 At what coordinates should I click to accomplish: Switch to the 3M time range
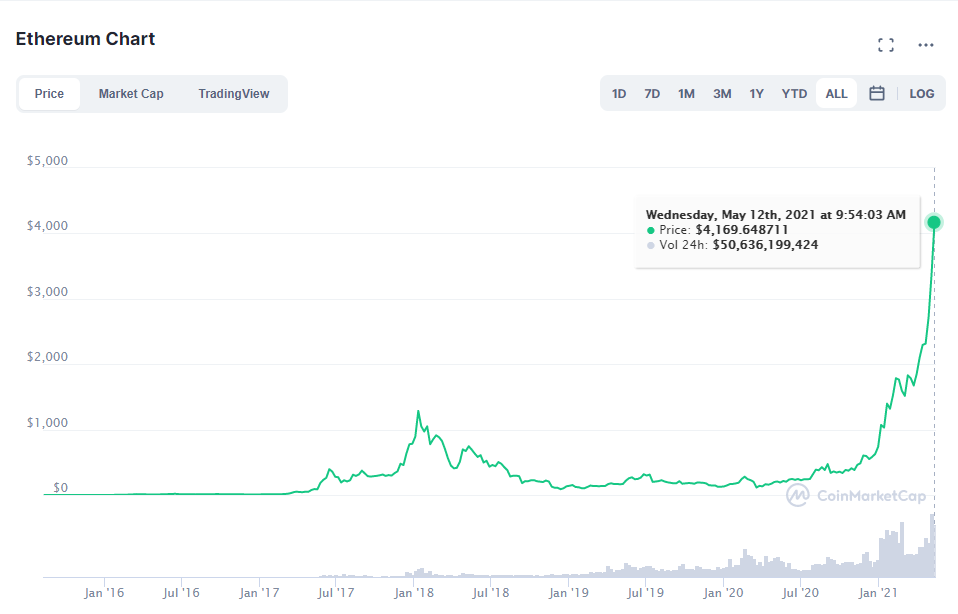pos(722,93)
